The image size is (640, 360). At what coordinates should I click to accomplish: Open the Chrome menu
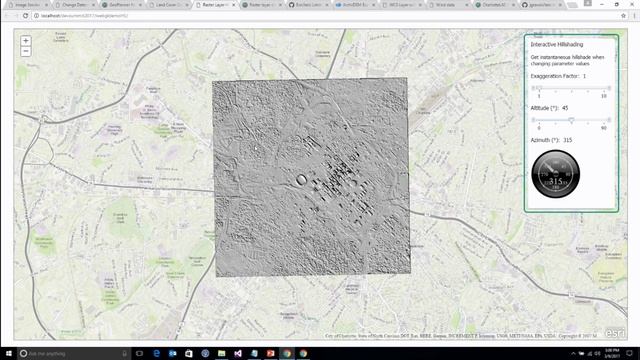point(634,16)
